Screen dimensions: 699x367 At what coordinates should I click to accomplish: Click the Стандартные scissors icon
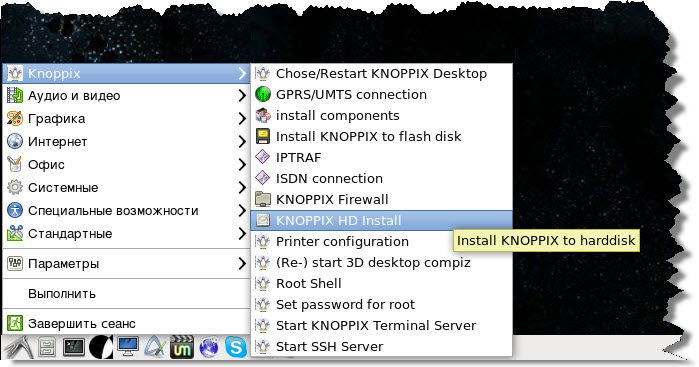click(x=15, y=233)
